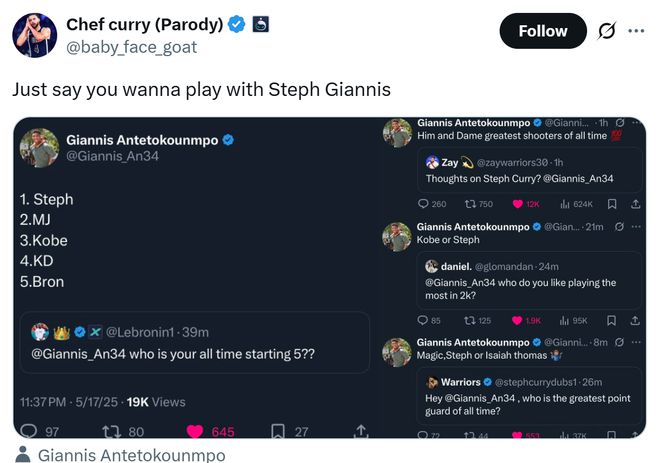Click the blue verified badge beside Chef curry
The image size is (660, 463).
[x=236, y=23]
